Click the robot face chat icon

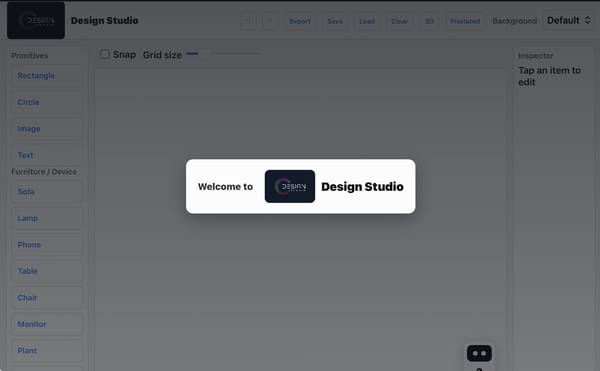tap(479, 353)
